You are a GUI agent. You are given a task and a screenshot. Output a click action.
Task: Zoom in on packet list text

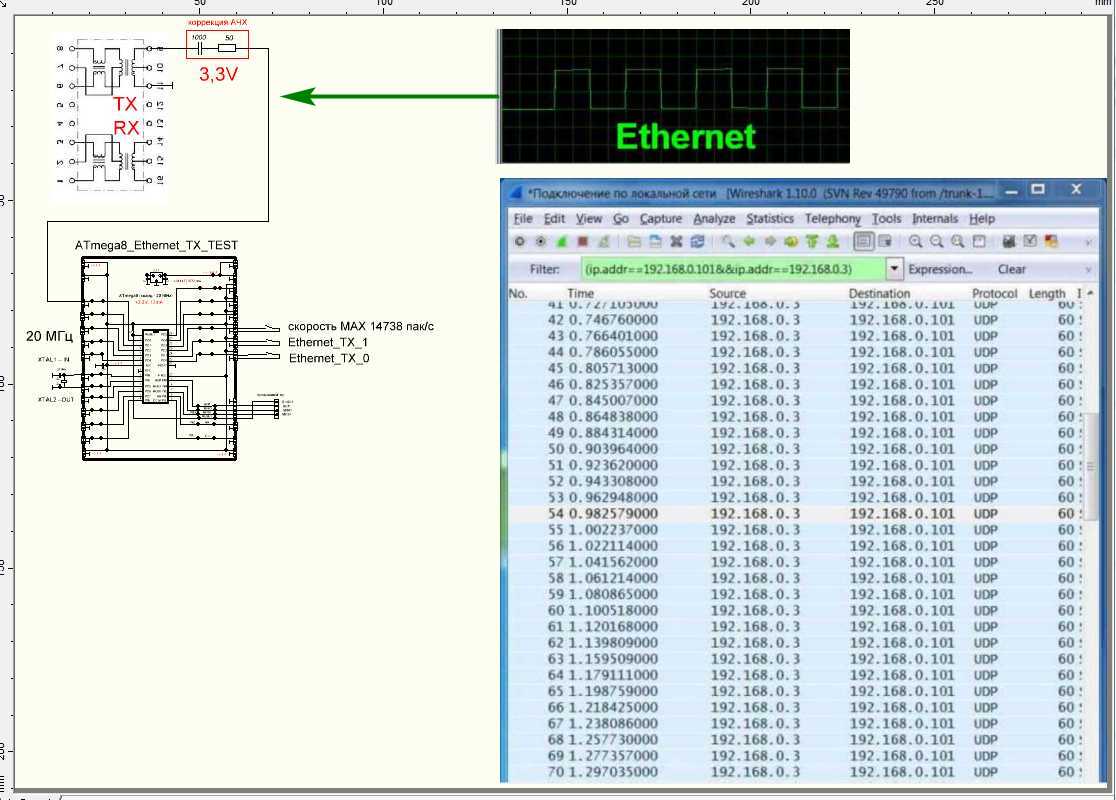(x=916, y=242)
